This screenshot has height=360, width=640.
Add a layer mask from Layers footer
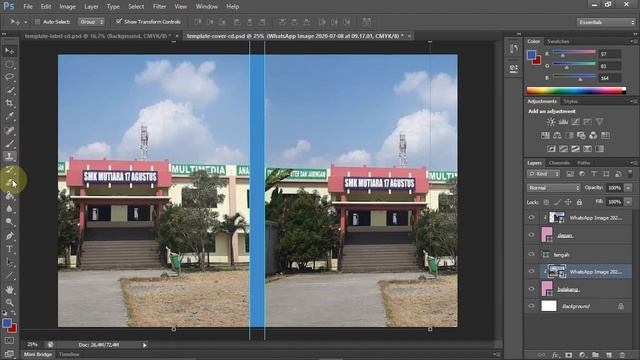(569, 355)
